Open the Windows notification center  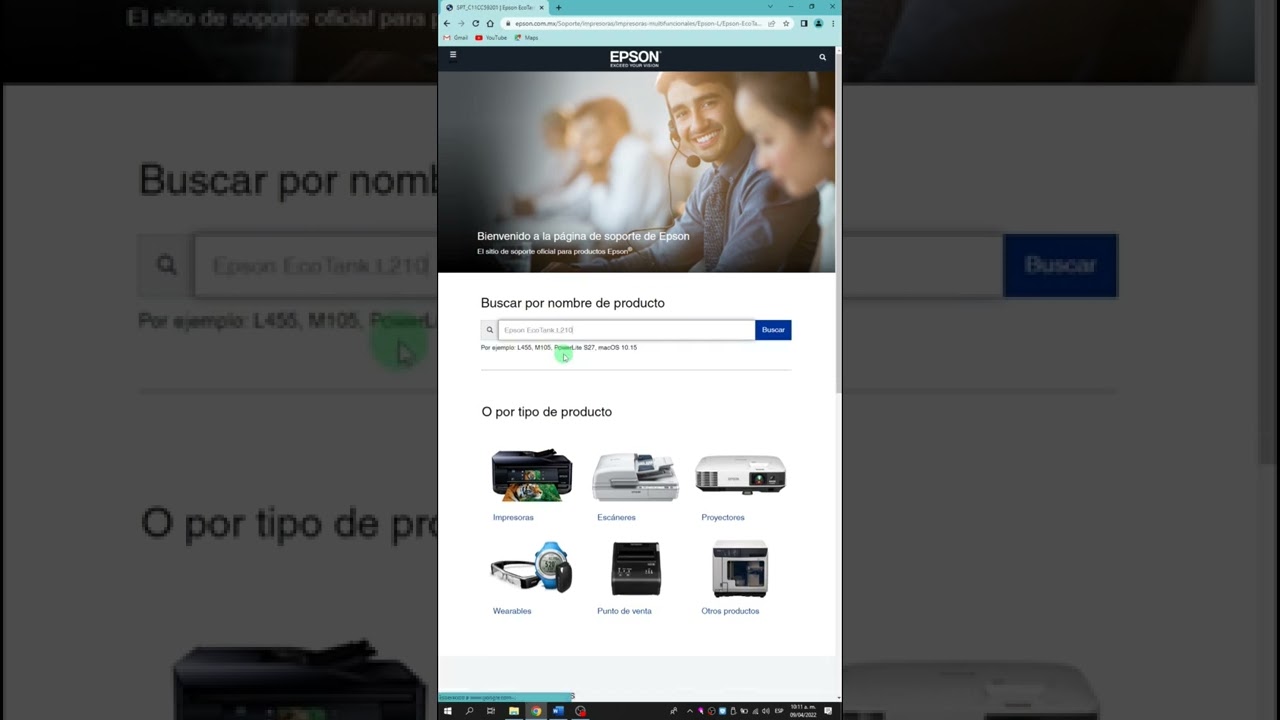click(x=828, y=711)
